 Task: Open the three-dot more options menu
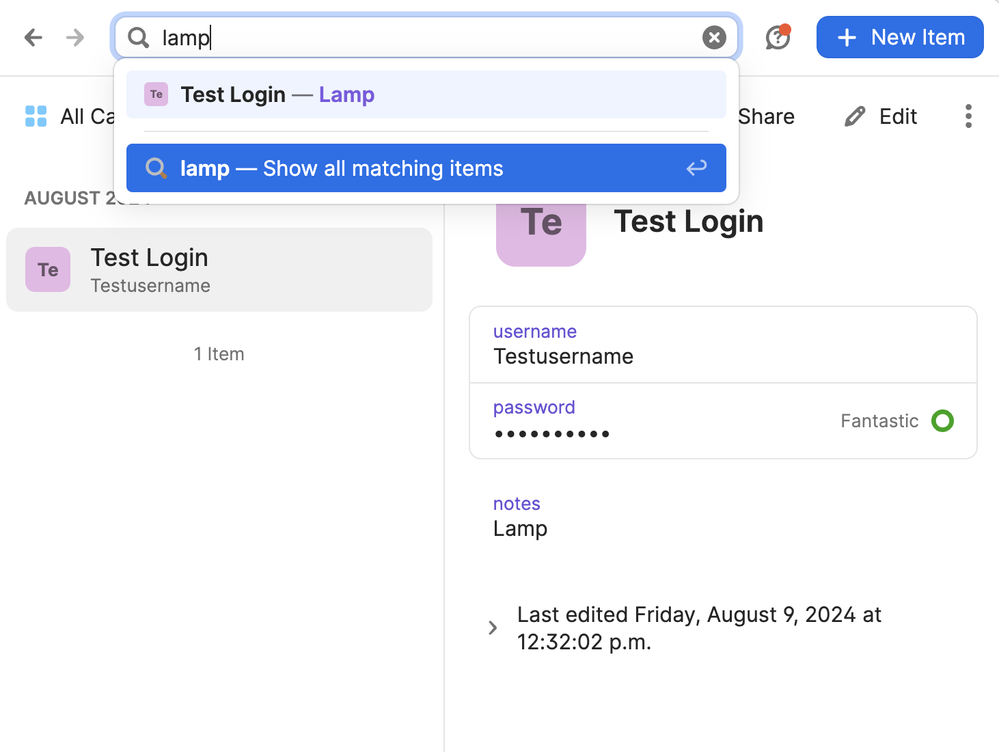point(967,116)
